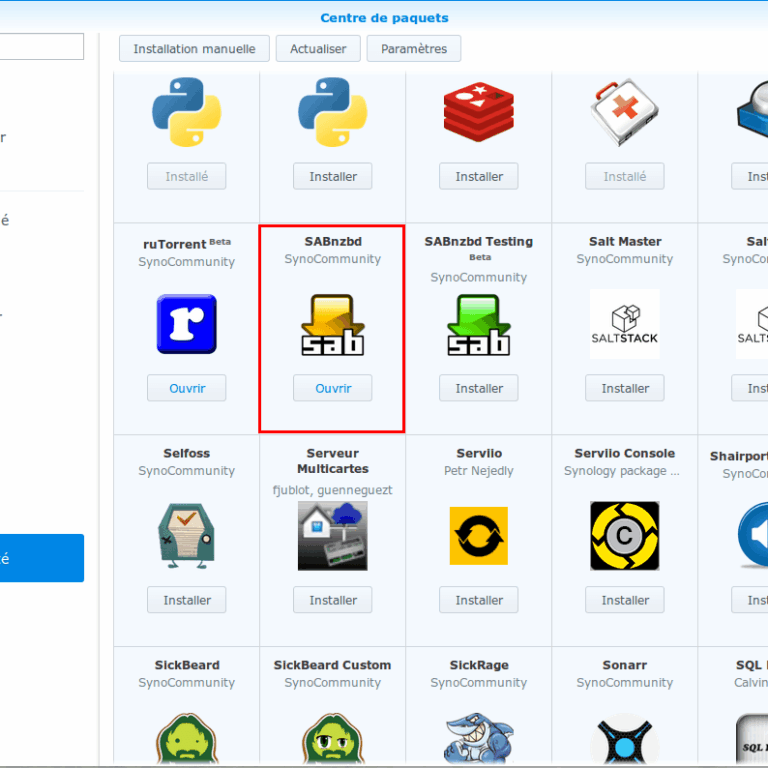Click the Selfoss title text

click(187, 453)
